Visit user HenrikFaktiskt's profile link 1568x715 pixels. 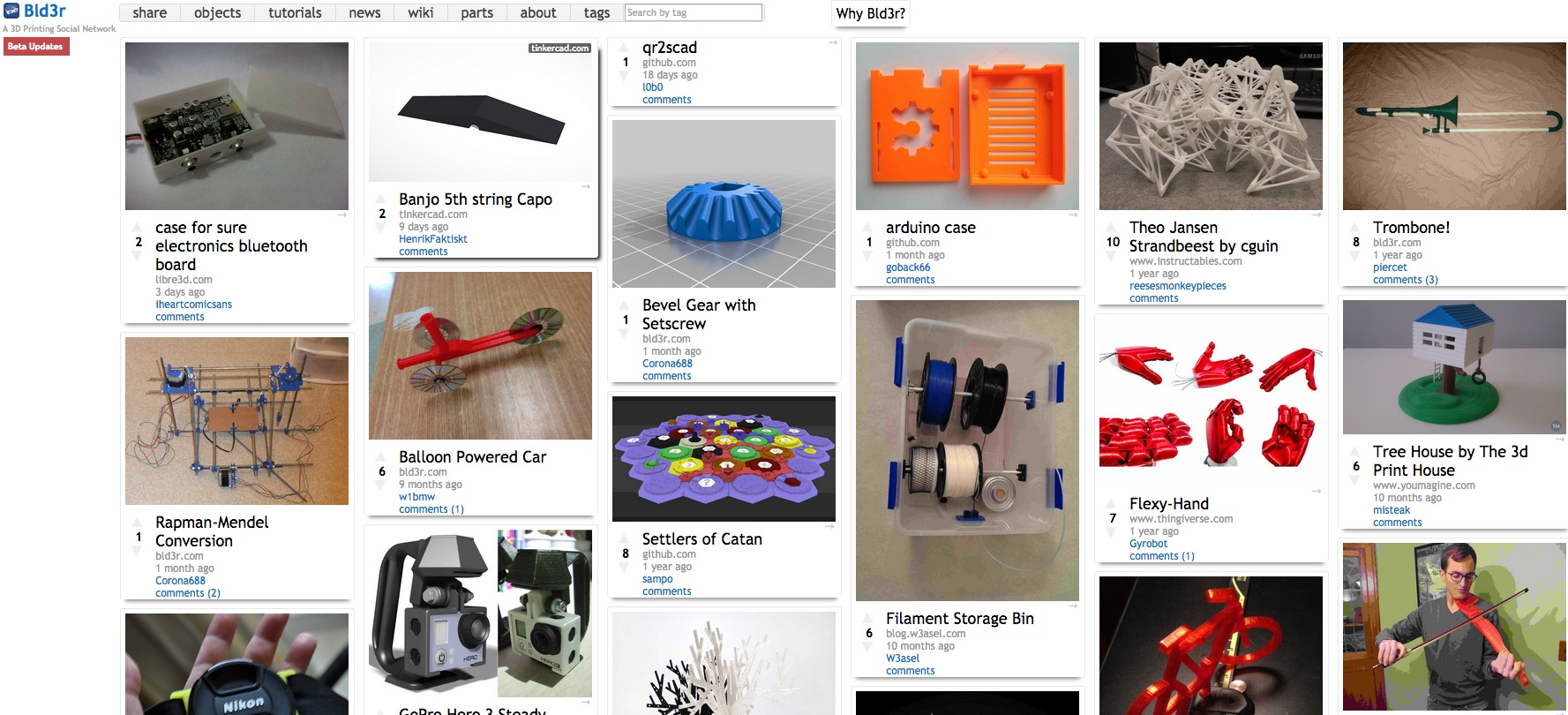click(432, 239)
